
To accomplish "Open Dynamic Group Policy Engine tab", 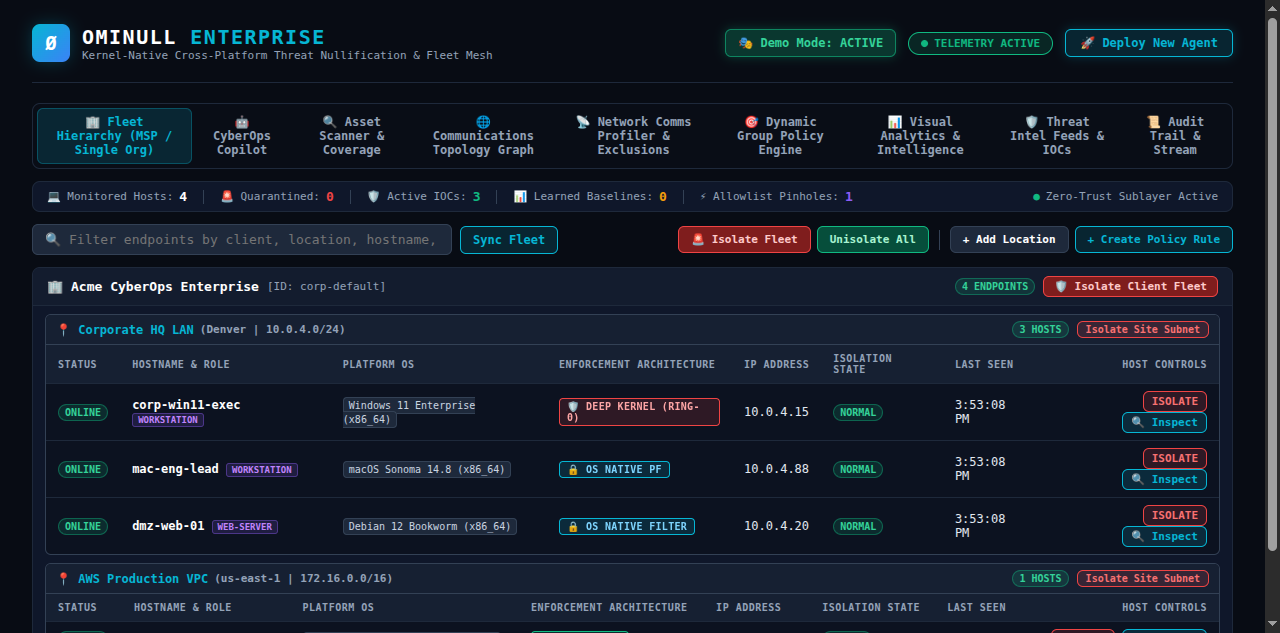I will [x=780, y=136].
